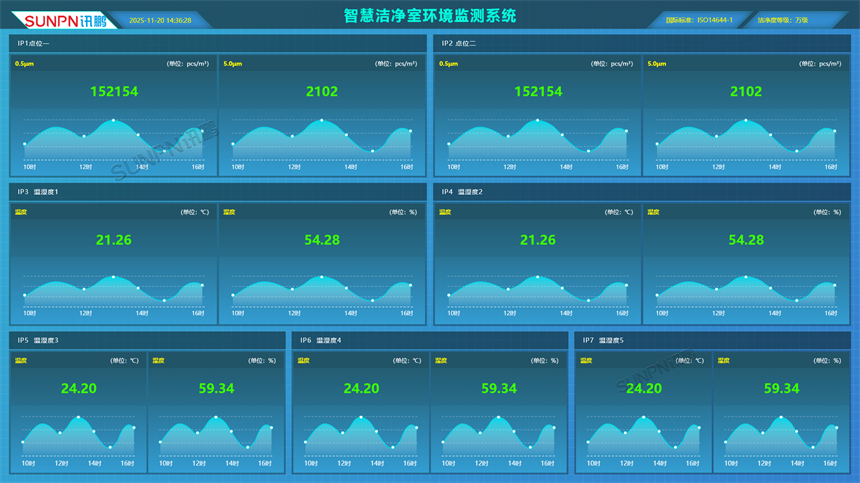Image resolution: width=860 pixels, height=483 pixels.
Task: Open the IP2 点位二 panel header
Action: (x=459, y=44)
